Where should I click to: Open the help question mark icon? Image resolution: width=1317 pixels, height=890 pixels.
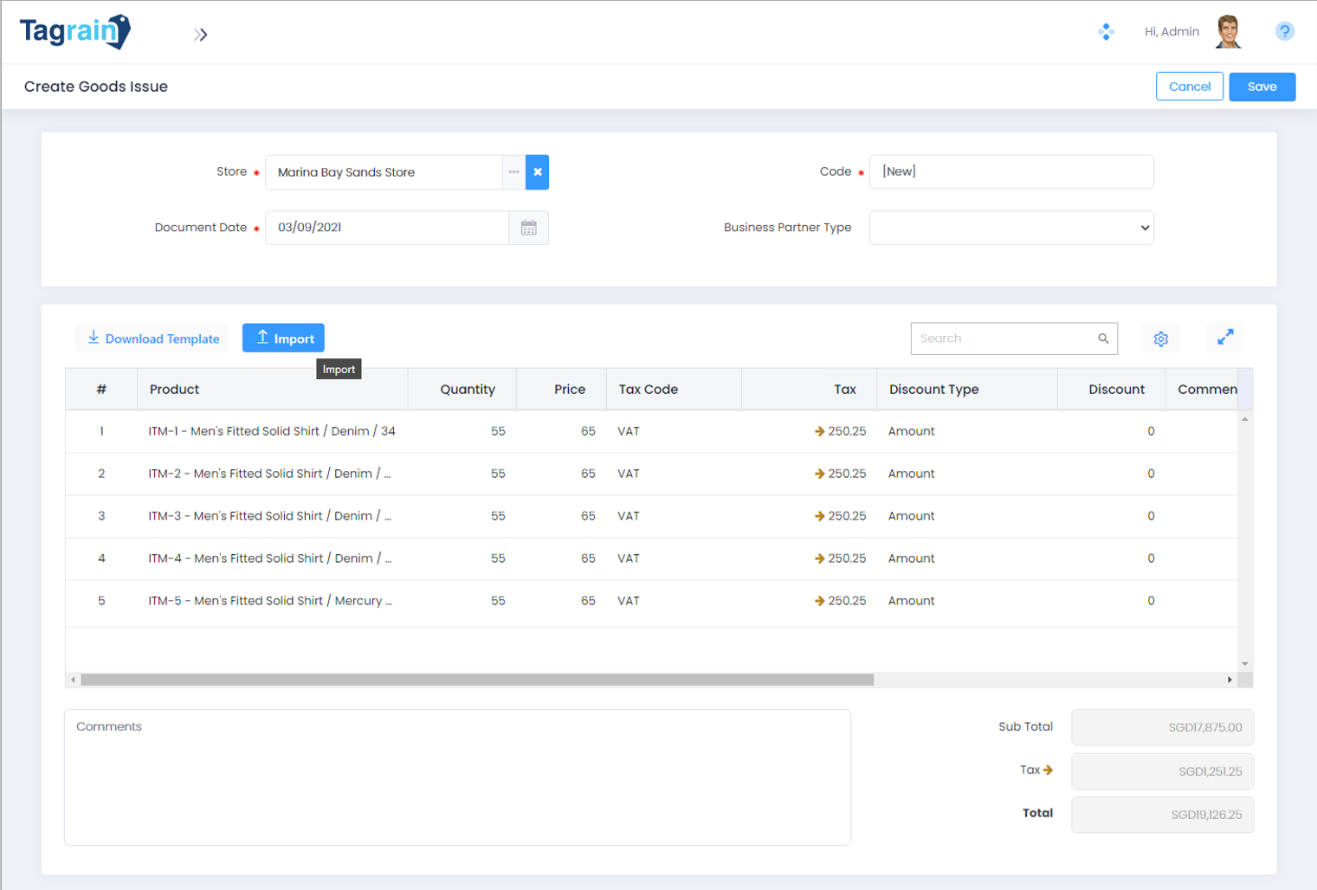(x=1285, y=32)
